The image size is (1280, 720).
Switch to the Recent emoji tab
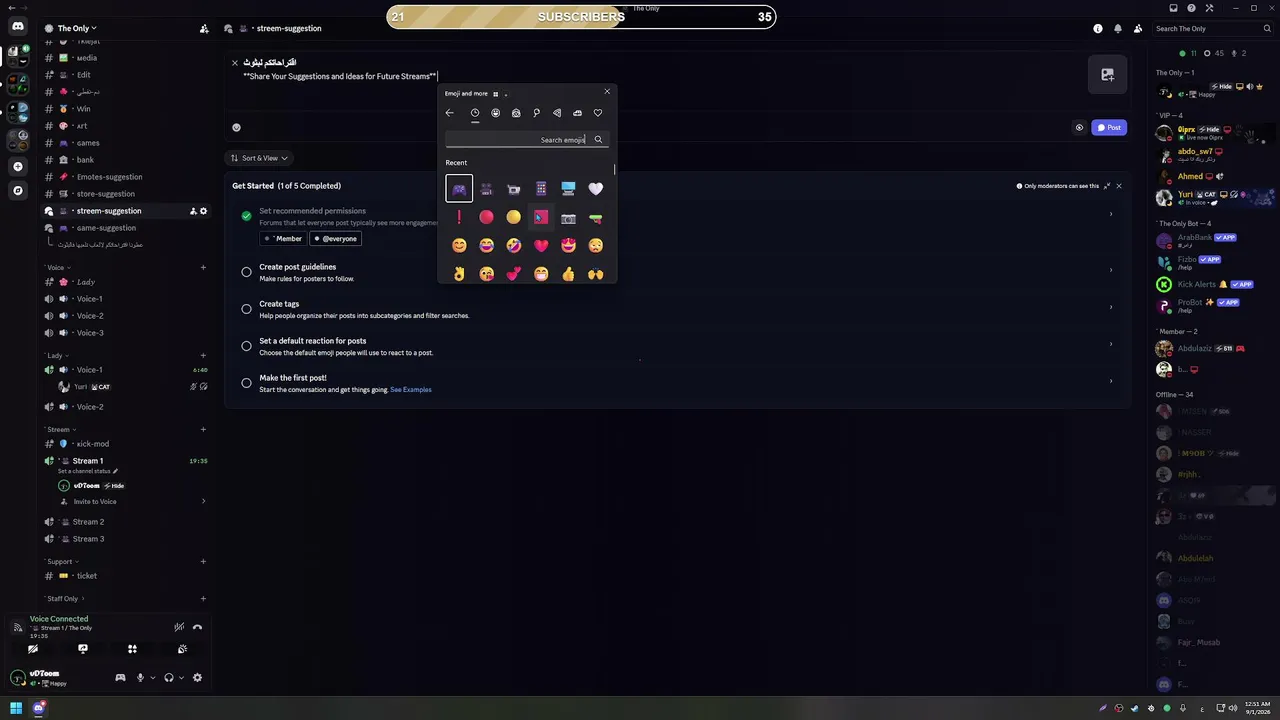(x=475, y=113)
